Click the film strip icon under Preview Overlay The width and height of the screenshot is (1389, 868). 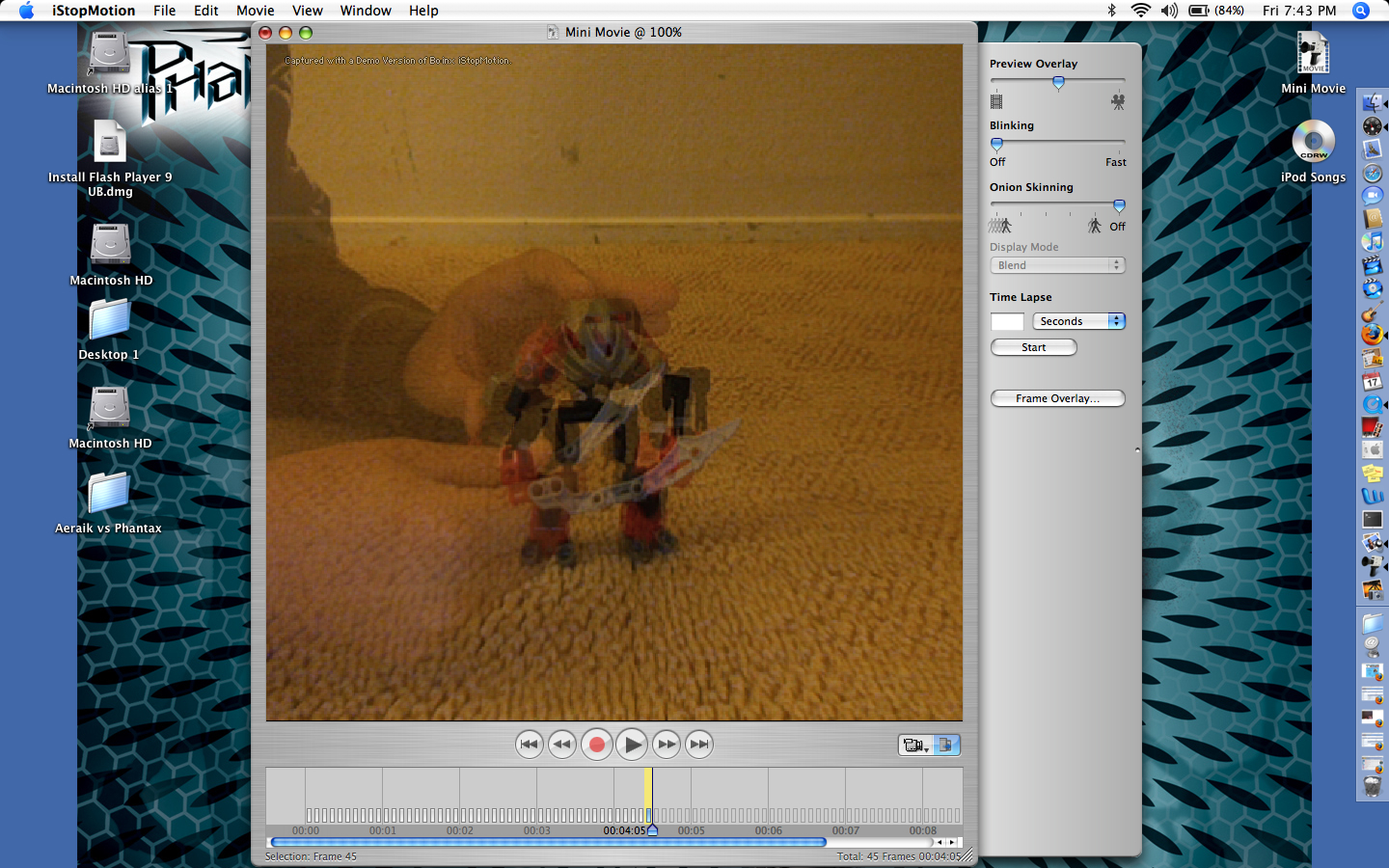[x=996, y=100]
